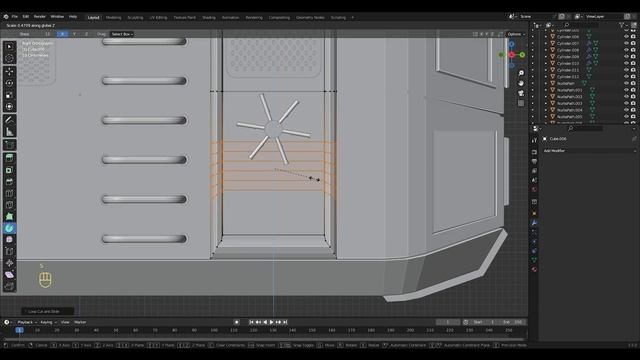Select the Shear tool
The height and width of the screenshot is (360, 640).
coord(9,275)
